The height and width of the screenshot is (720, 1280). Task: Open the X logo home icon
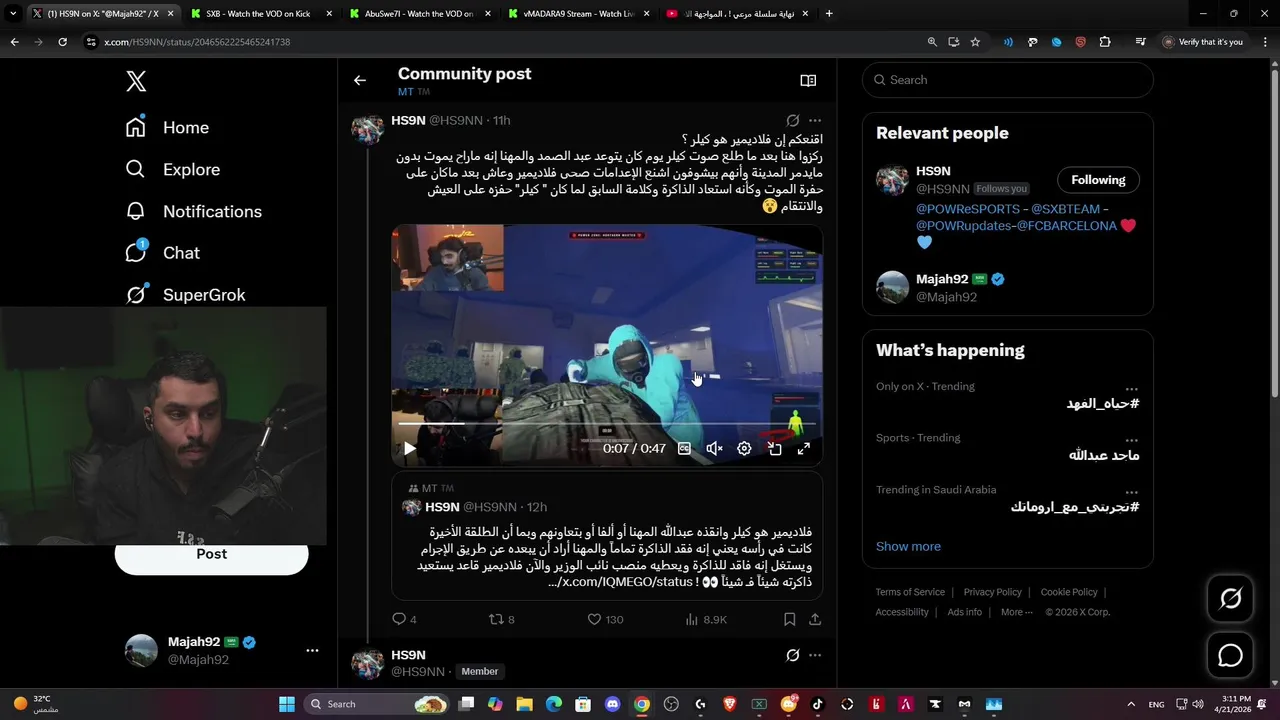click(x=136, y=82)
